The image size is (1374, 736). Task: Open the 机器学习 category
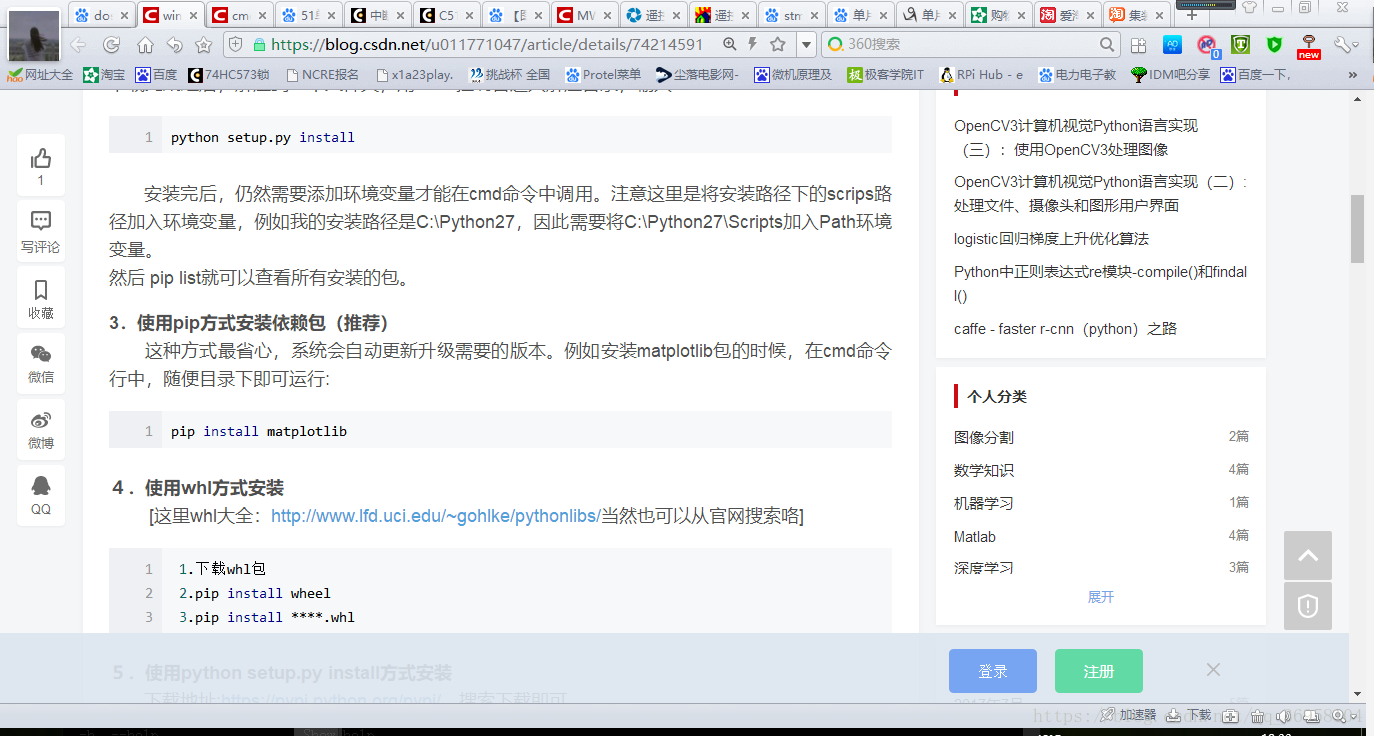(x=984, y=503)
